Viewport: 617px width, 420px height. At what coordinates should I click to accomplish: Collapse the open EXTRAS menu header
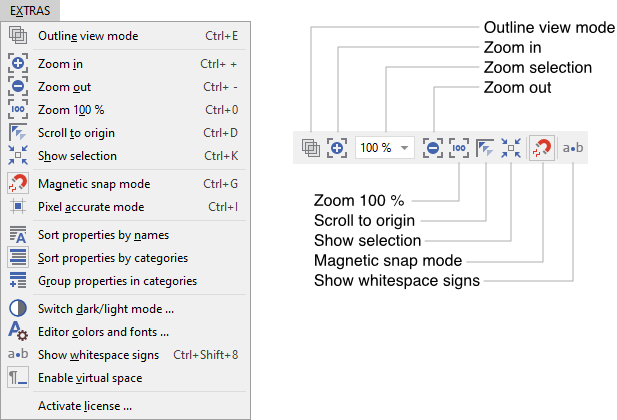click(30, 10)
